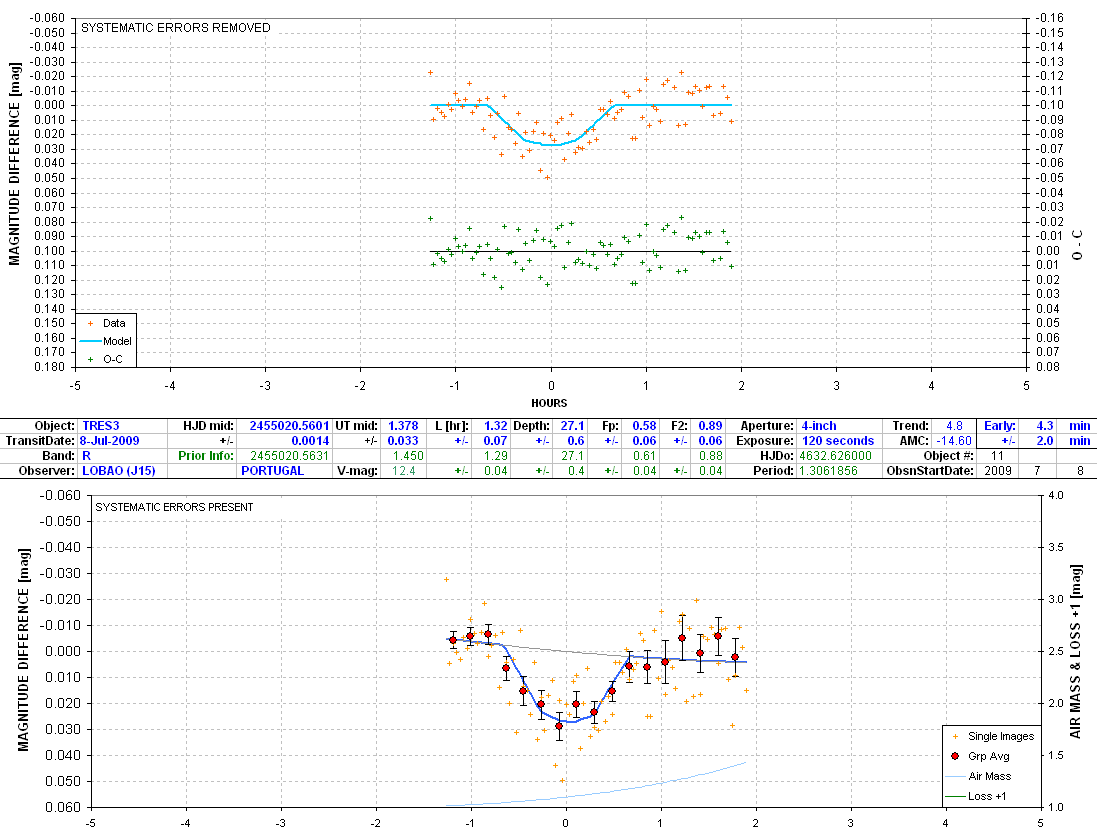
Task: Select the O - C axis title
Action: coord(1077,245)
